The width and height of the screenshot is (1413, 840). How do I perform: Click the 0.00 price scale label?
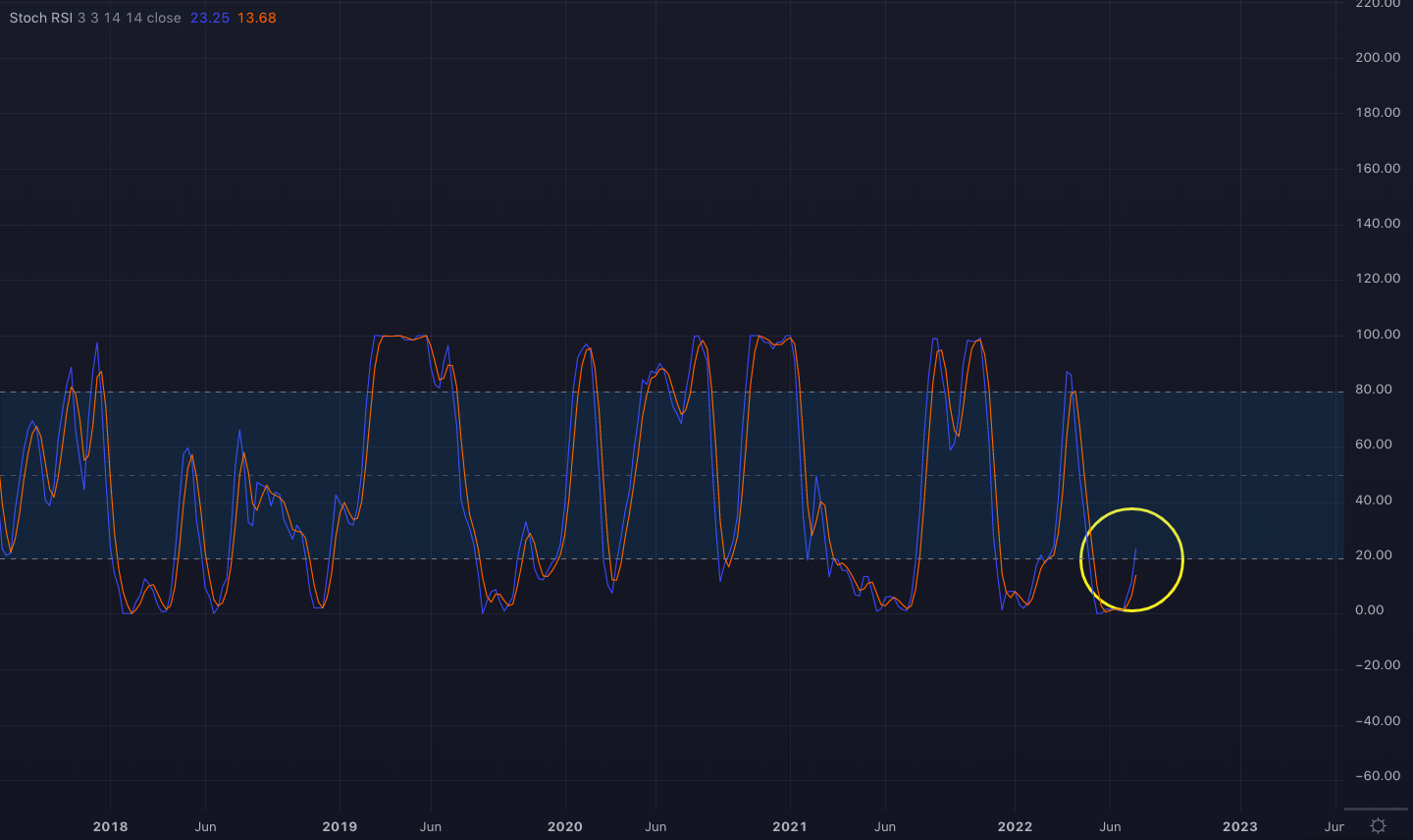(1370, 609)
